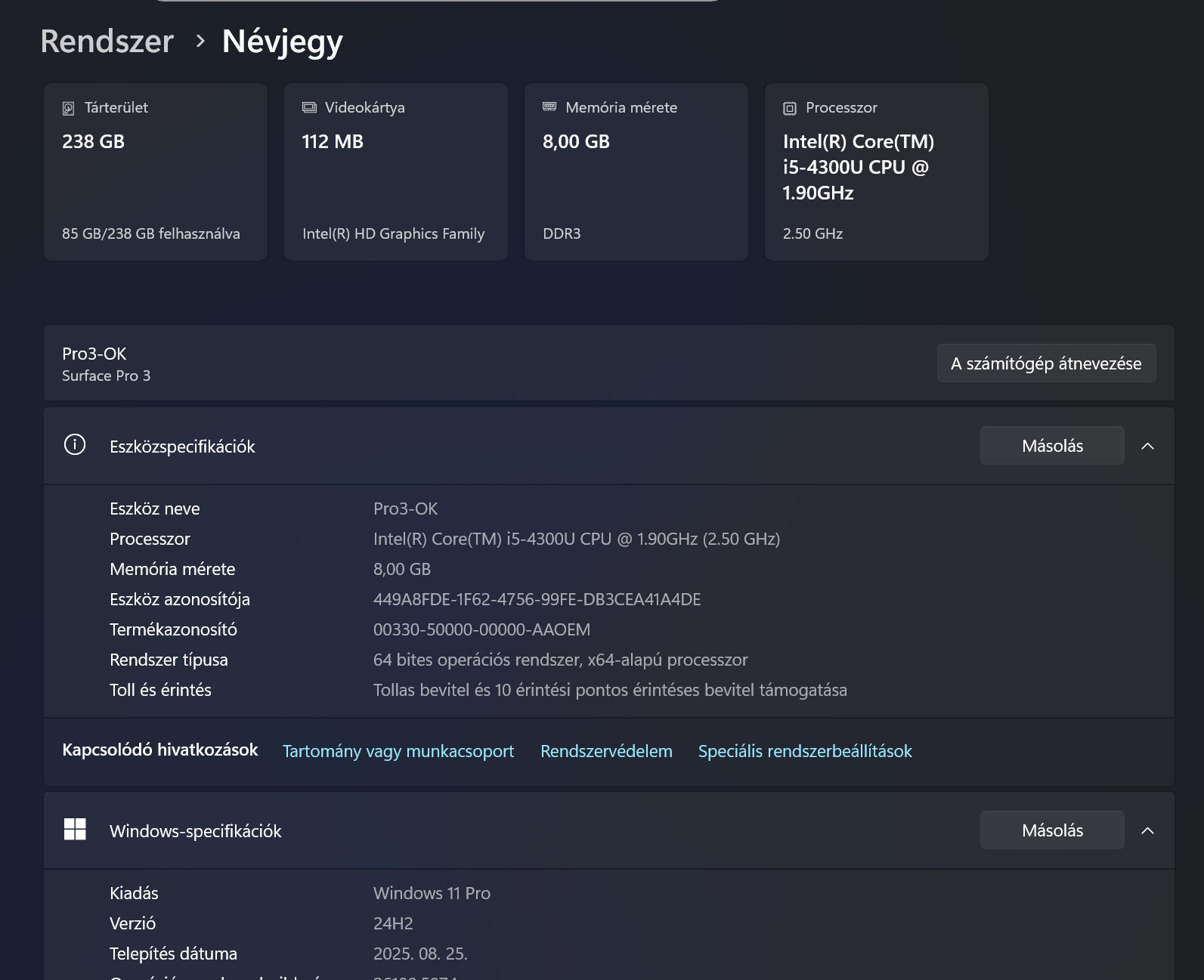Select the memory value 8,00 GB in specifications
Image resolution: width=1204 pixels, height=980 pixels.
(x=402, y=569)
